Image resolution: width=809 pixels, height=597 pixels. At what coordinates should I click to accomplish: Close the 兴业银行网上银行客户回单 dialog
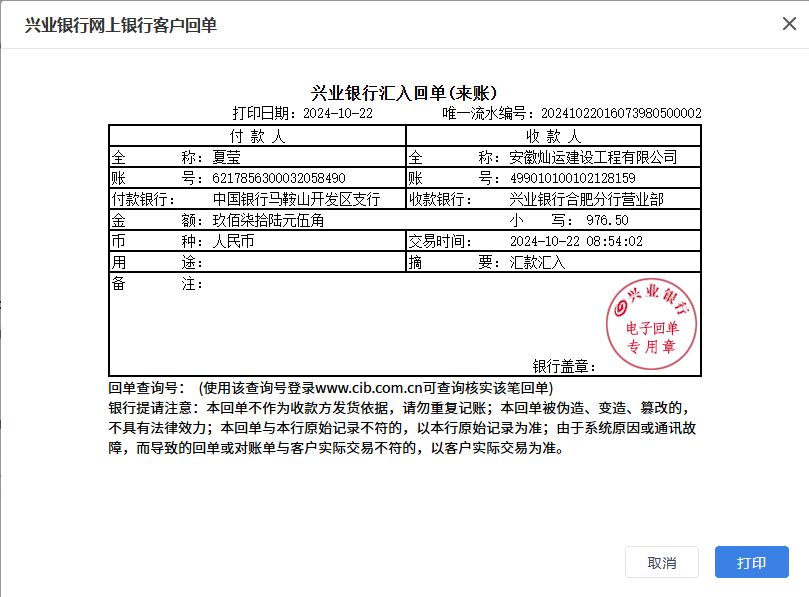click(789, 24)
